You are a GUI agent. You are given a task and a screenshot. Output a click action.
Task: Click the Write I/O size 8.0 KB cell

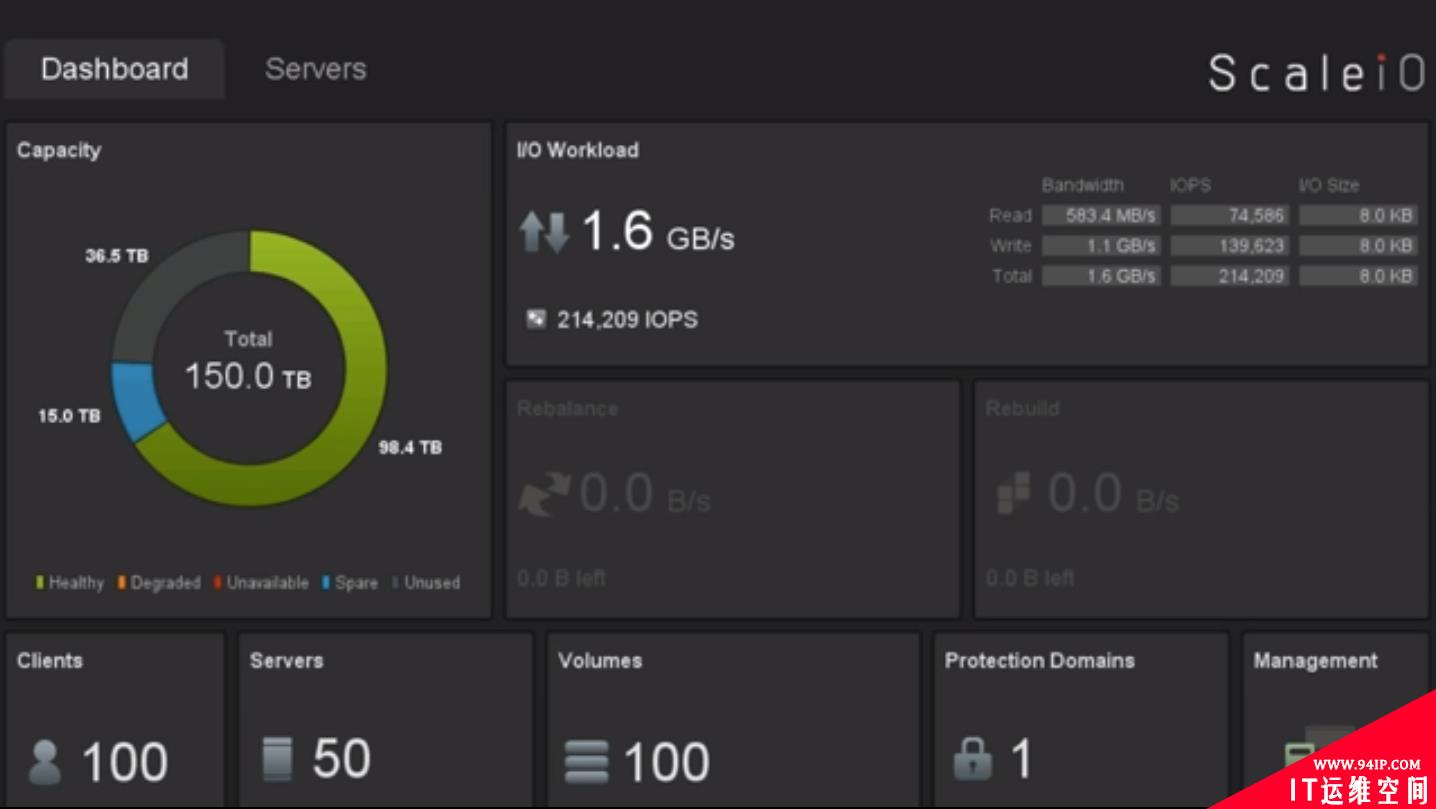click(x=1358, y=245)
